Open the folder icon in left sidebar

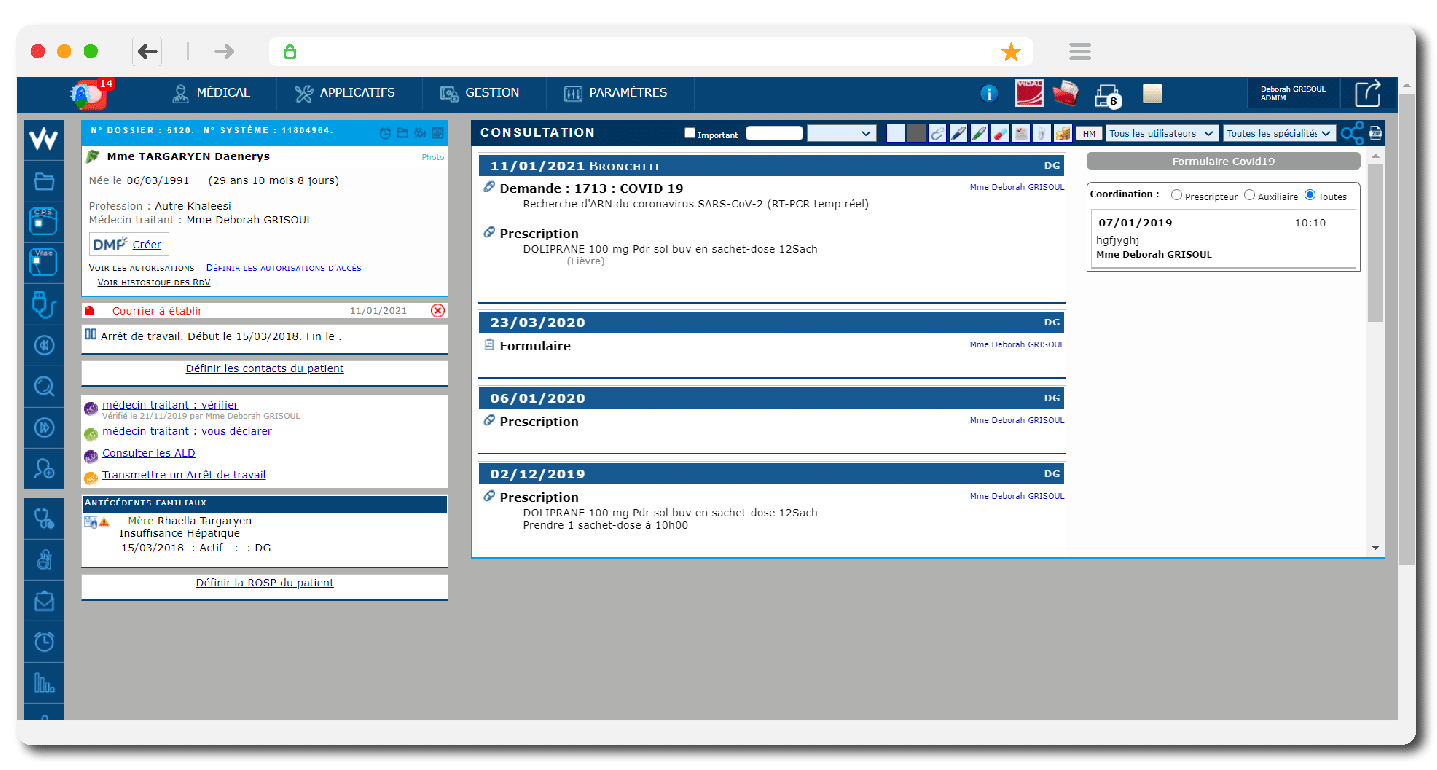point(44,182)
